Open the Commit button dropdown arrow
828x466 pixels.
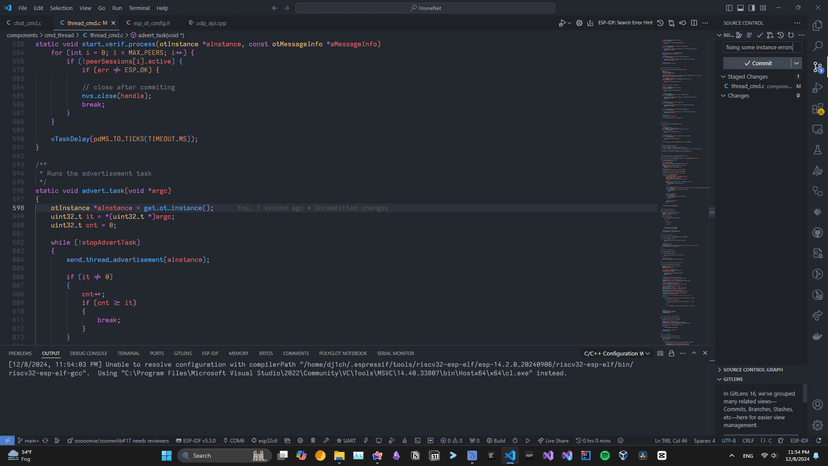click(x=796, y=63)
